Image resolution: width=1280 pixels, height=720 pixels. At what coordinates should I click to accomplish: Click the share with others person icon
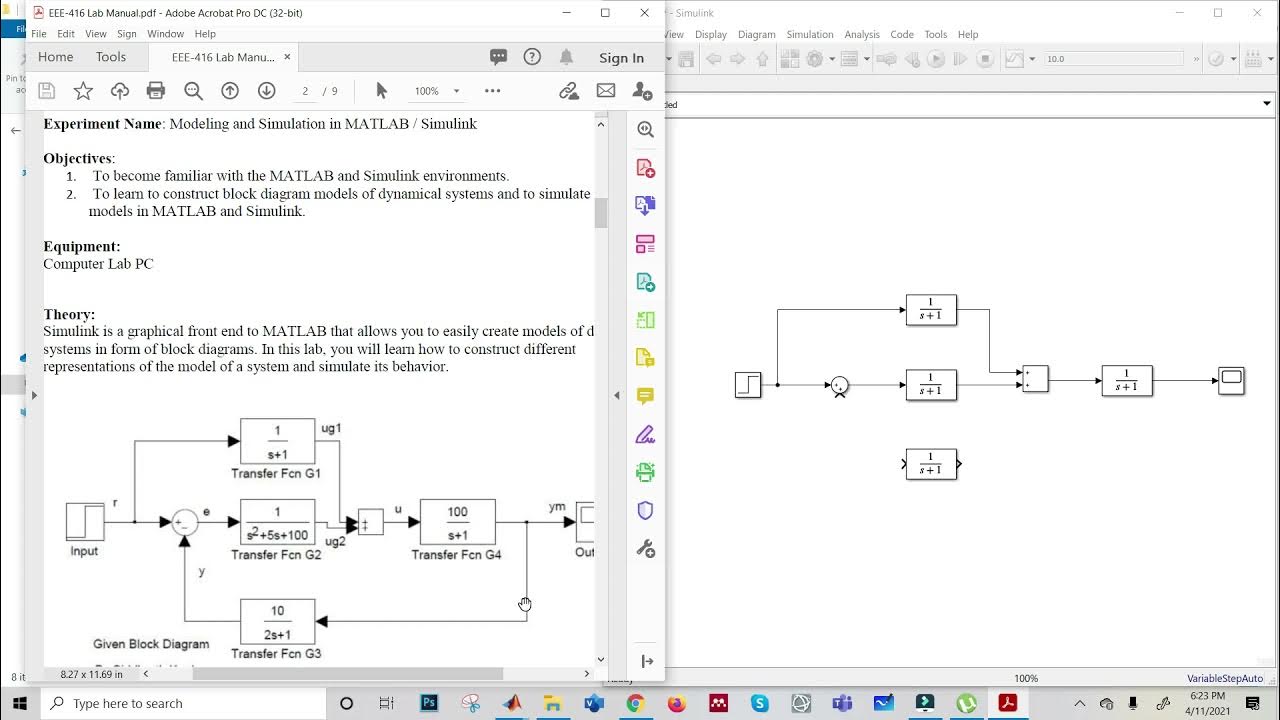click(642, 91)
